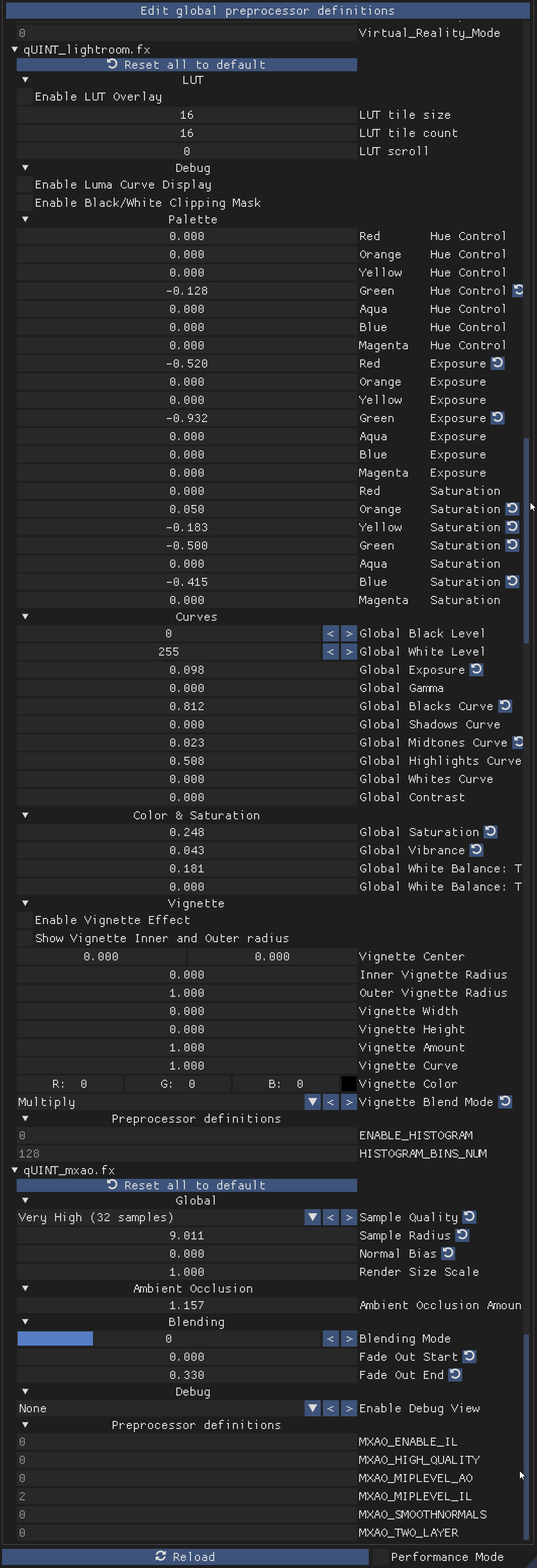Reset Sample Radius to default
This screenshot has height=1568, width=537.
coord(462,1236)
